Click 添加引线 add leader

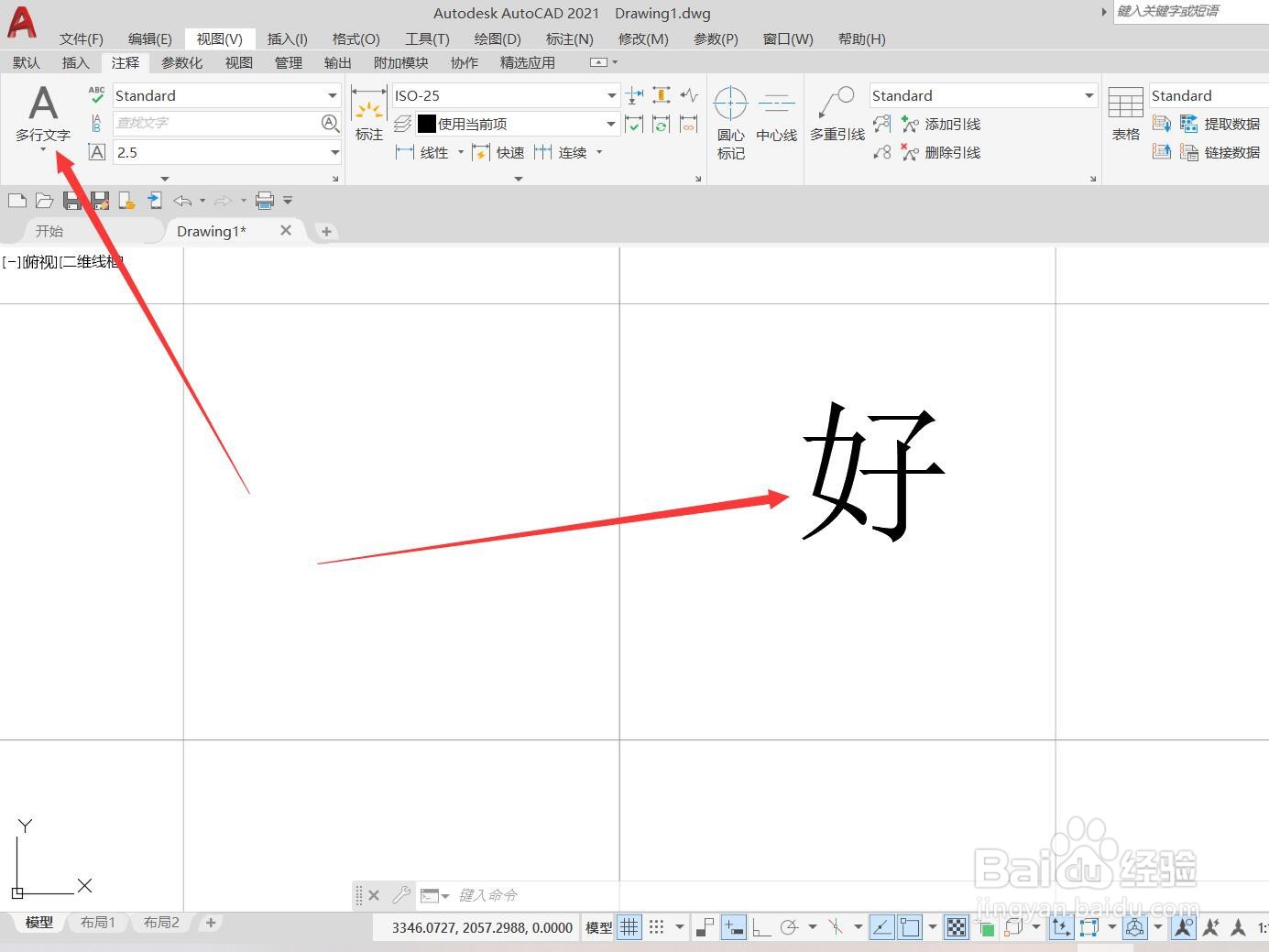[941, 124]
